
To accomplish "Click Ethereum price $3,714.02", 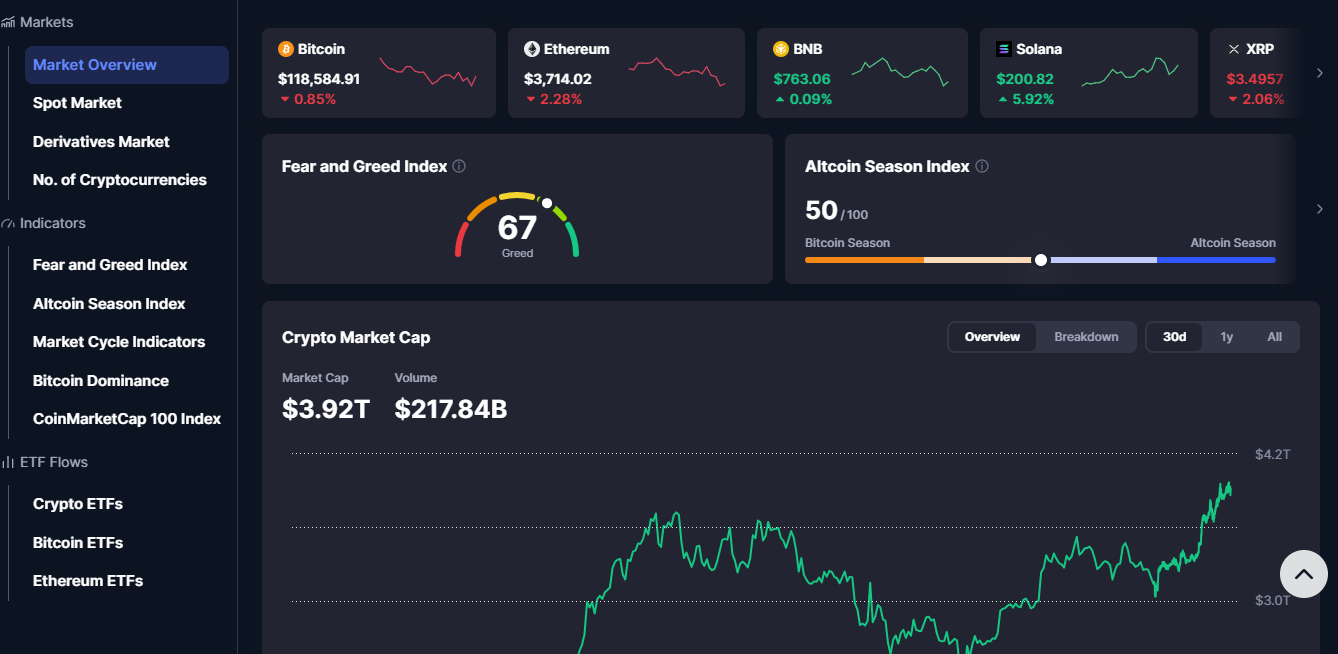I will coord(558,79).
